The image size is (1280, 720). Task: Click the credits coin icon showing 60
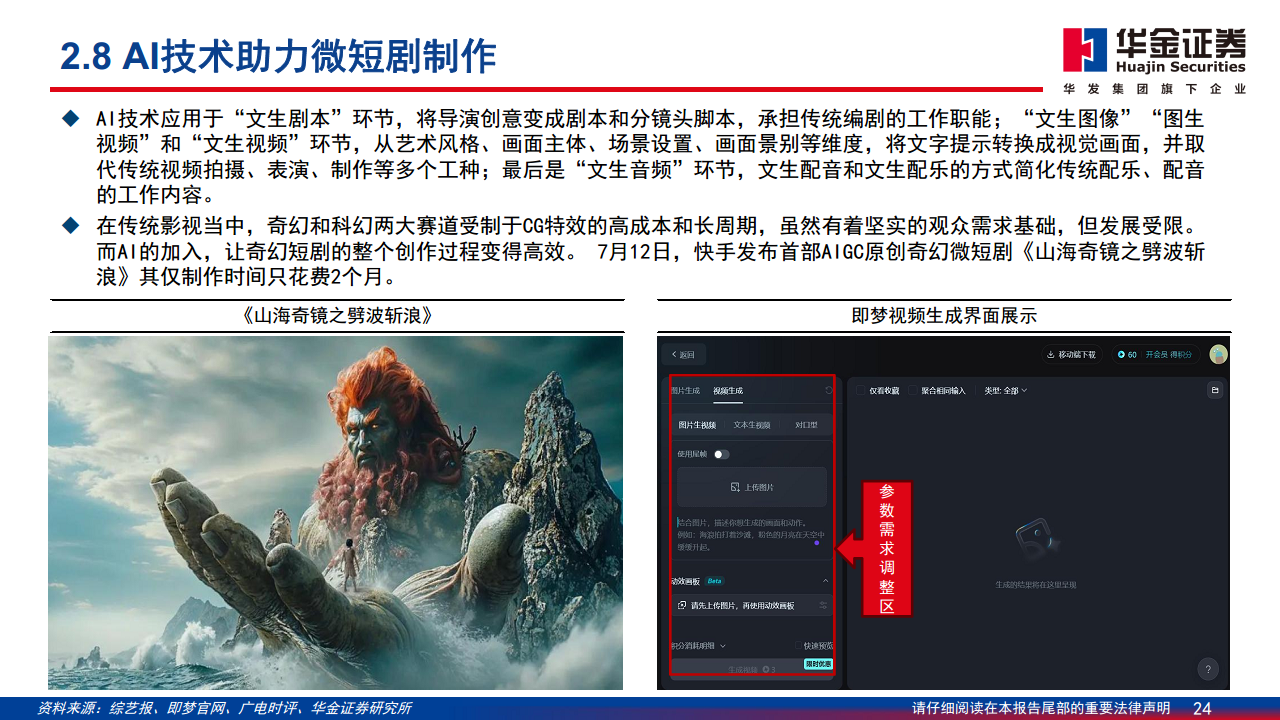coord(1121,355)
